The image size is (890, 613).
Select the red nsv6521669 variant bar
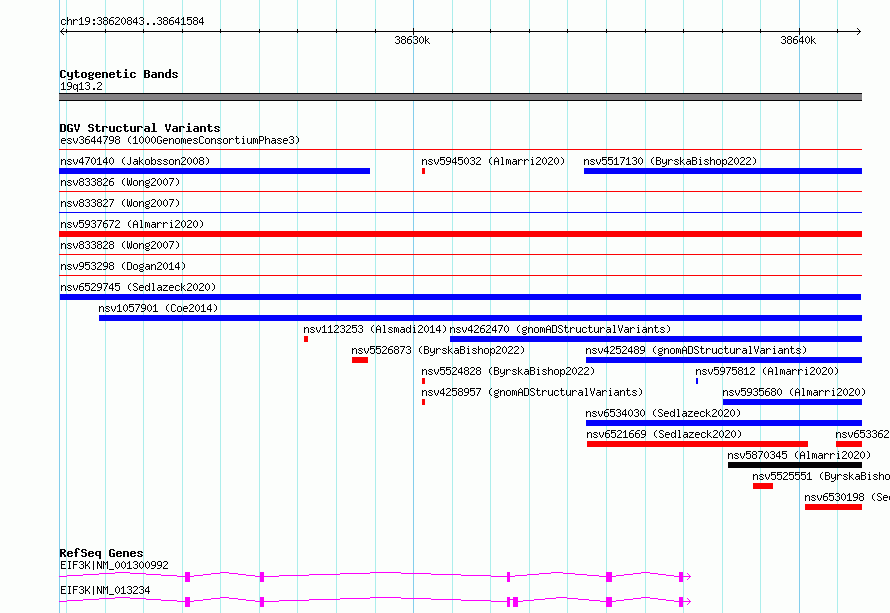(x=698, y=444)
